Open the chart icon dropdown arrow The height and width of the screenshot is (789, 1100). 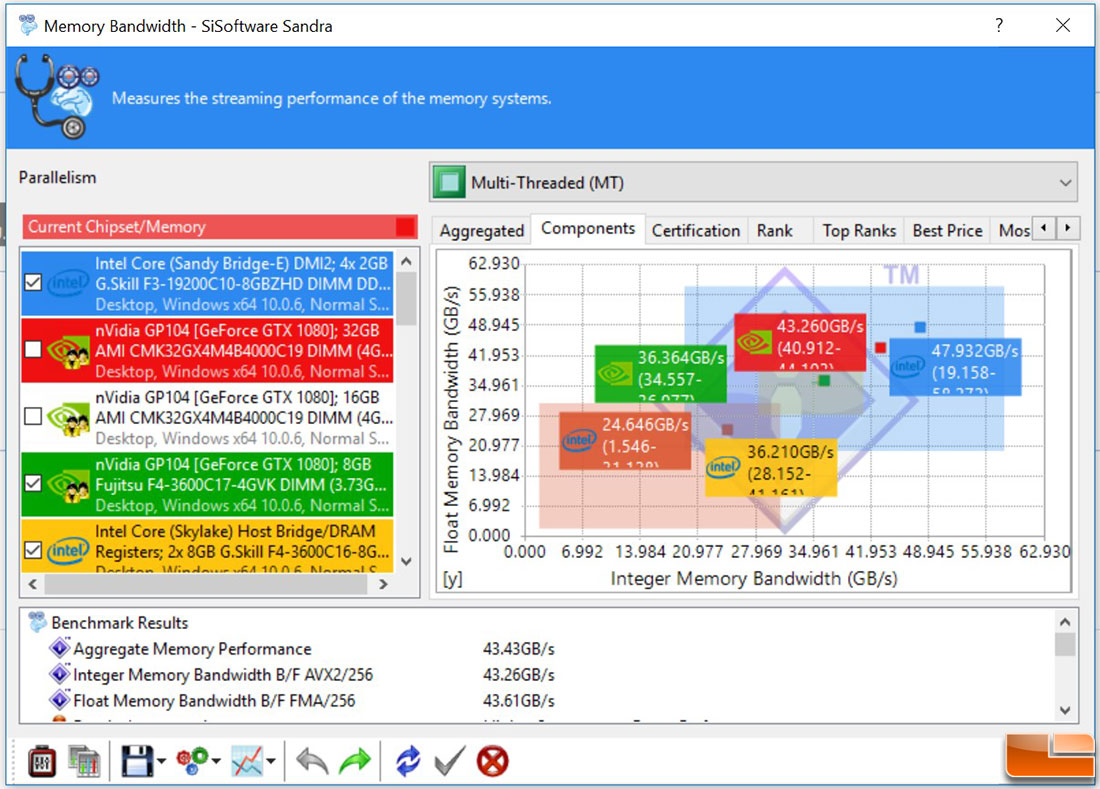click(271, 762)
